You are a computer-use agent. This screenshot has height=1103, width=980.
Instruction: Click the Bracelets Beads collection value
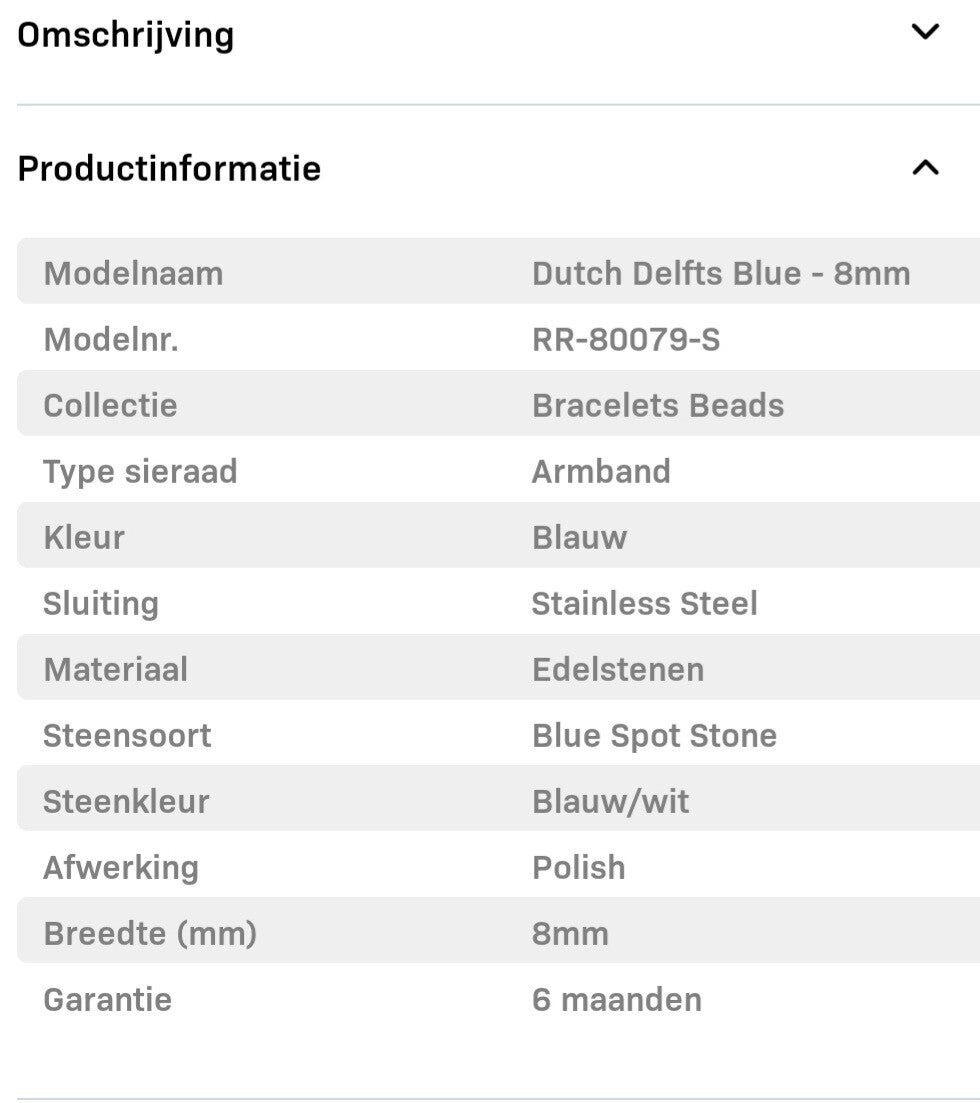pos(658,405)
